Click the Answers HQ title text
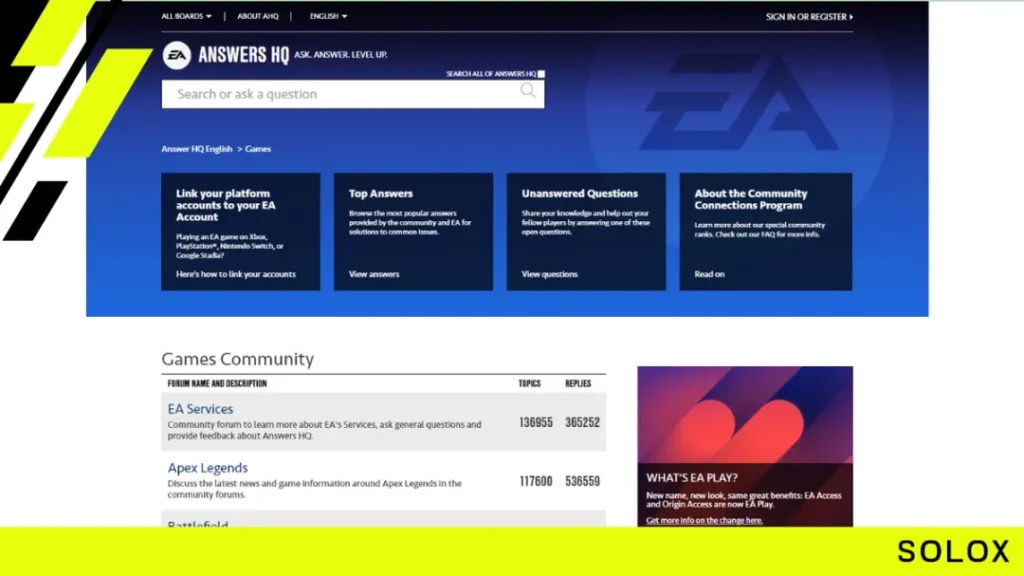1024x576 pixels. 244,55
